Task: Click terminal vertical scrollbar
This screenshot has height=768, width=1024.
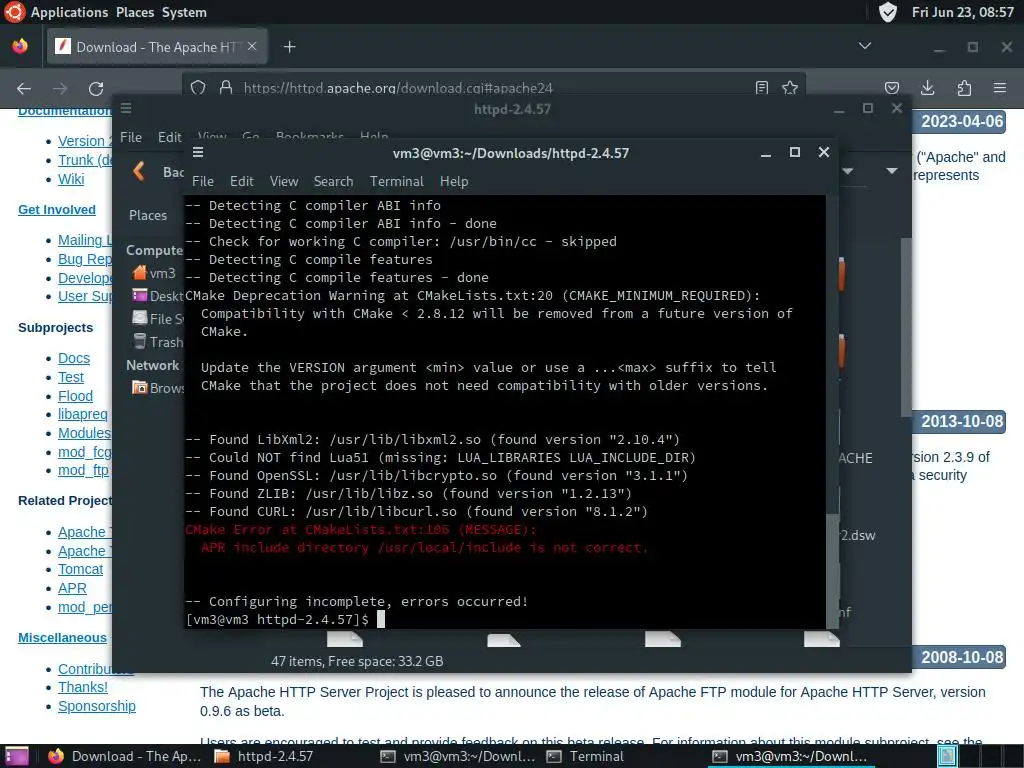Action: pyautogui.click(x=831, y=571)
